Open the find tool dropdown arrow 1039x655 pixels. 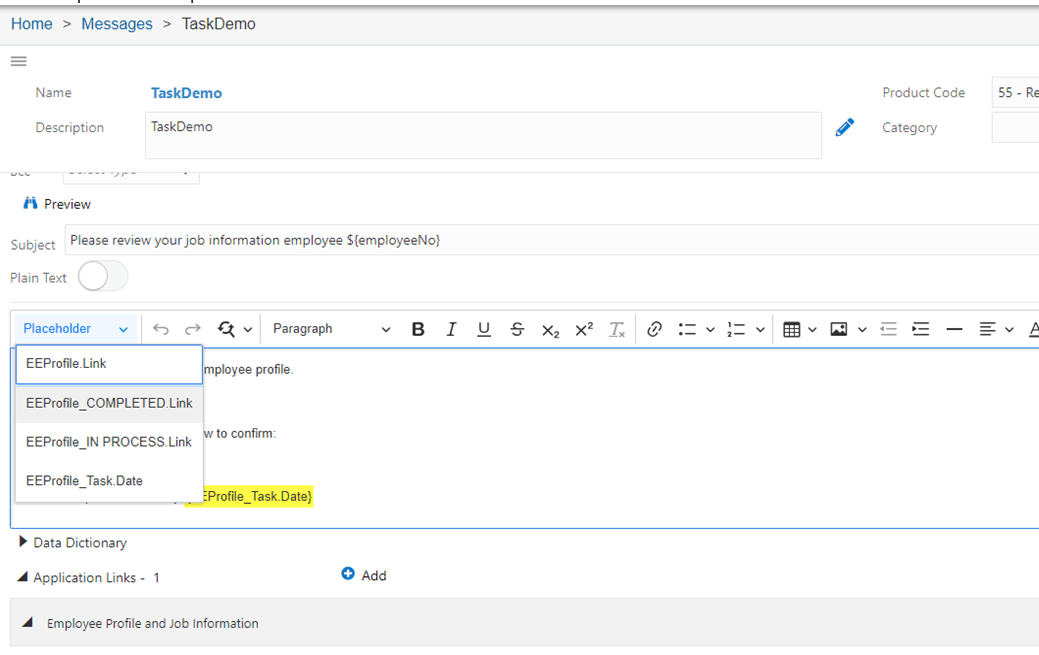pyautogui.click(x=248, y=330)
